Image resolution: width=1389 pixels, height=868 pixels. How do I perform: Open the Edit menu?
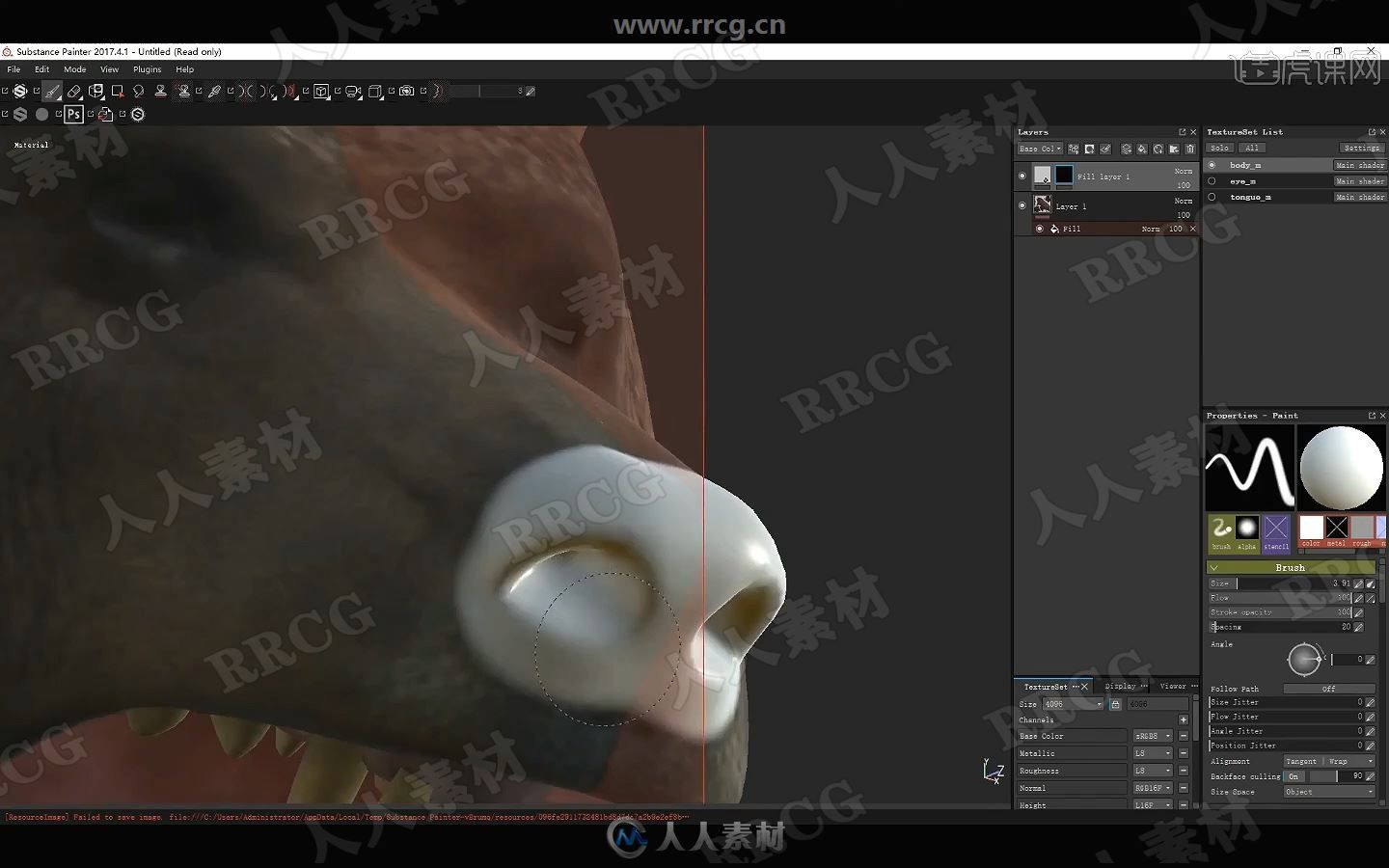click(41, 69)
